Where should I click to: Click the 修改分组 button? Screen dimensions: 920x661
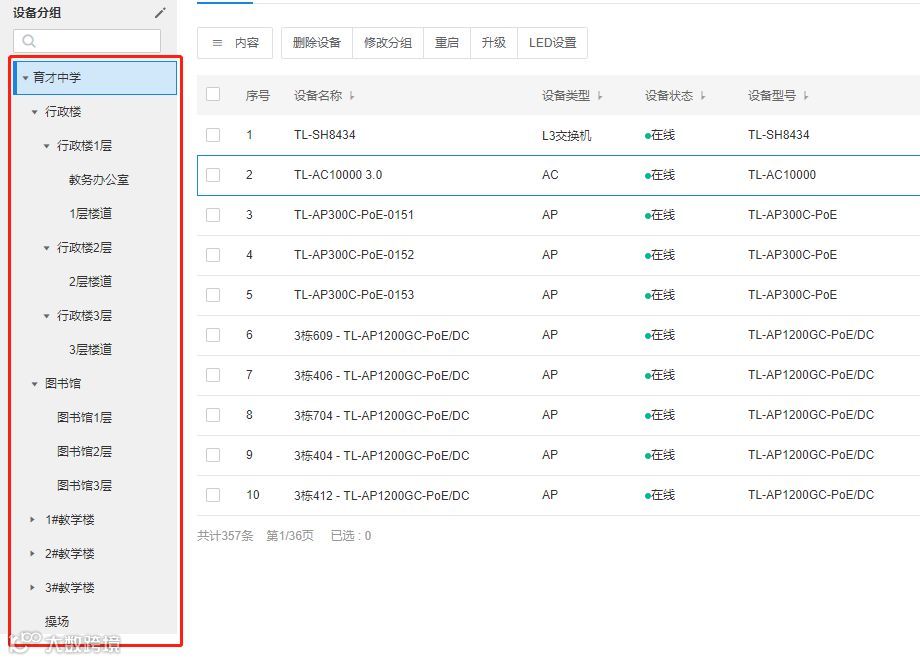pyautogui.click(x=388, y=43)
